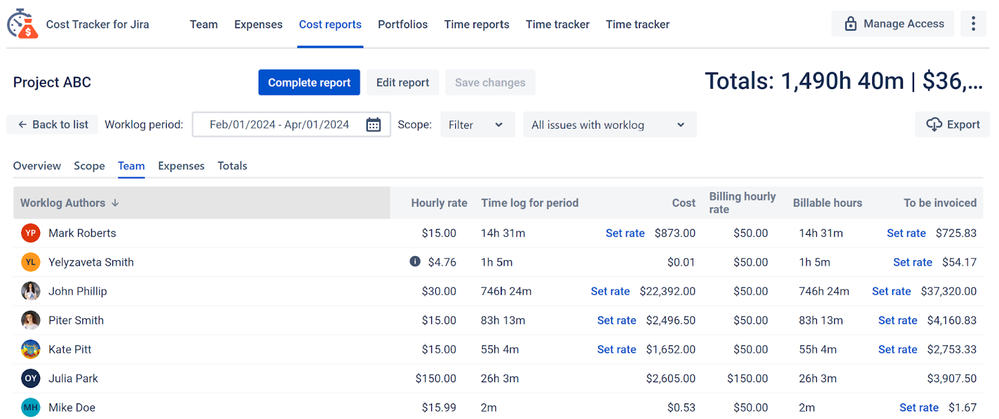Click the Edit report button

403,82
